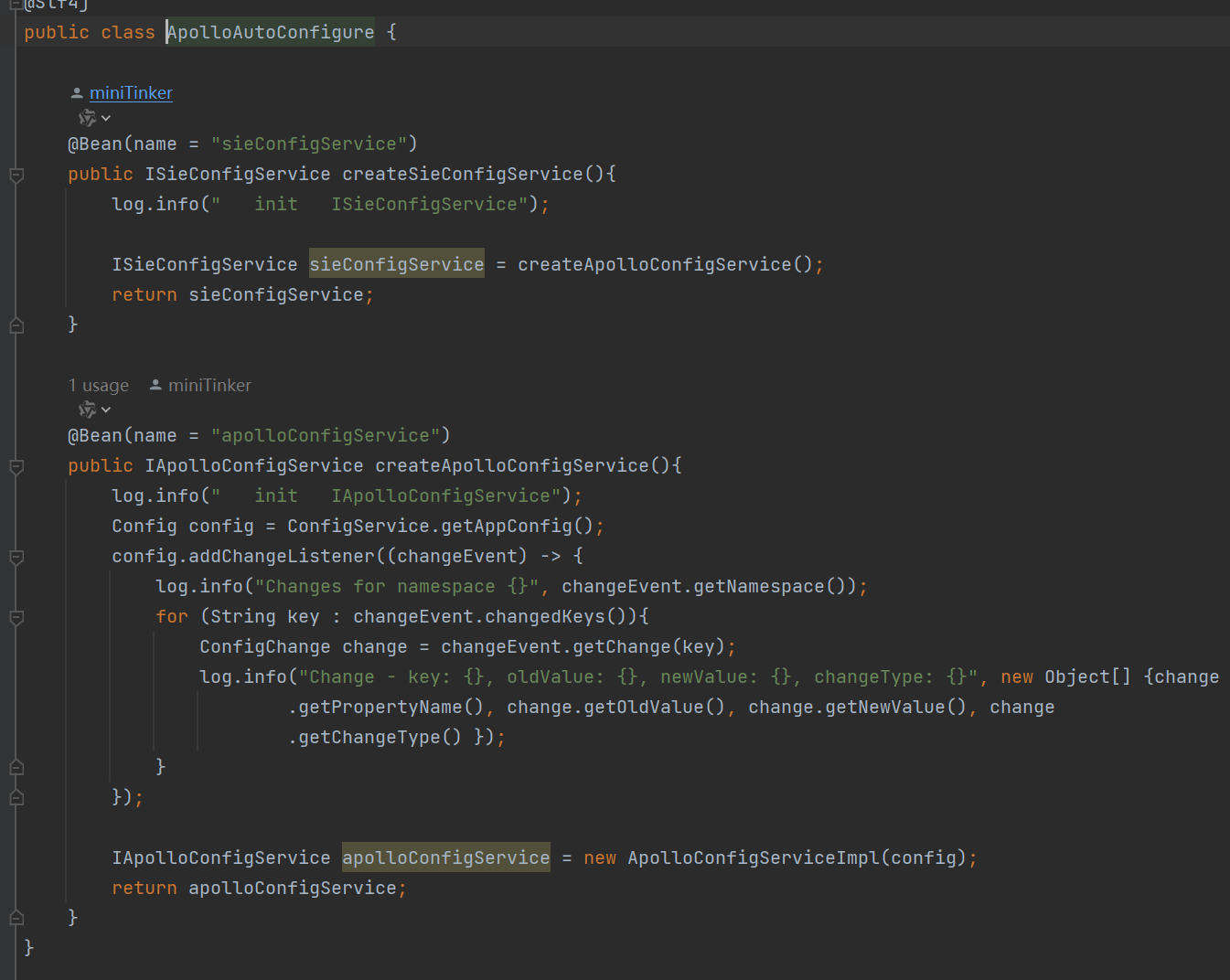The image size is (1230, 980).
Task: Click the createSieConfigService method name
Action: [463, 174]
